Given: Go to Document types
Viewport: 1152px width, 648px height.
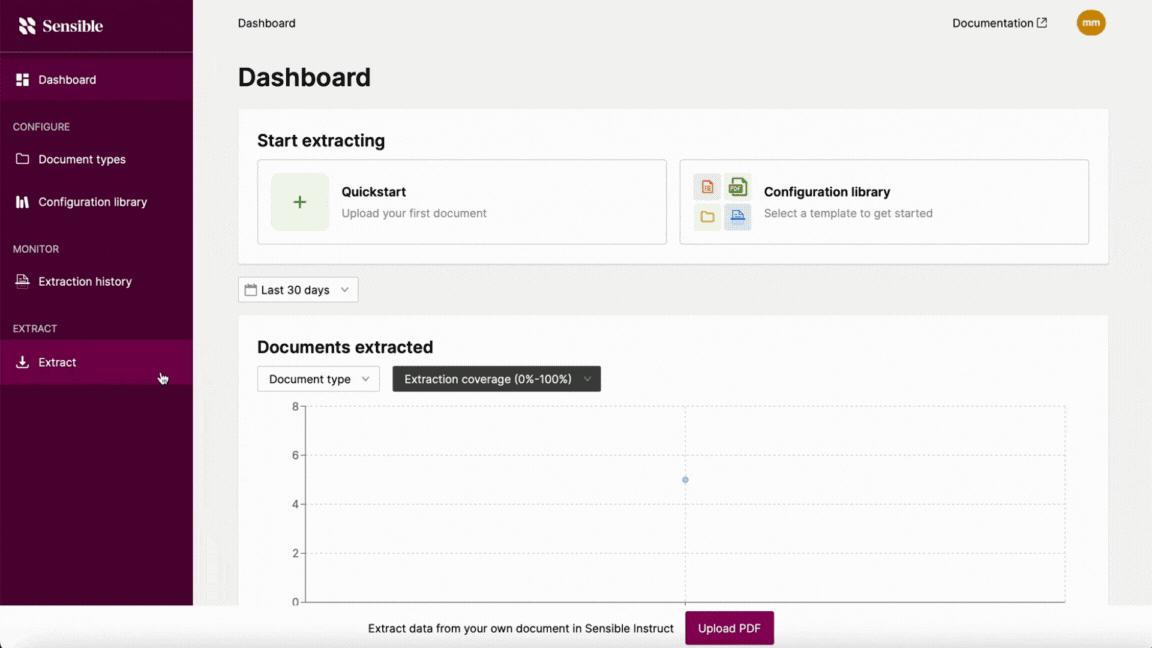Looking at the screenshot, I should pyautogui.click(x=82, y=159).
